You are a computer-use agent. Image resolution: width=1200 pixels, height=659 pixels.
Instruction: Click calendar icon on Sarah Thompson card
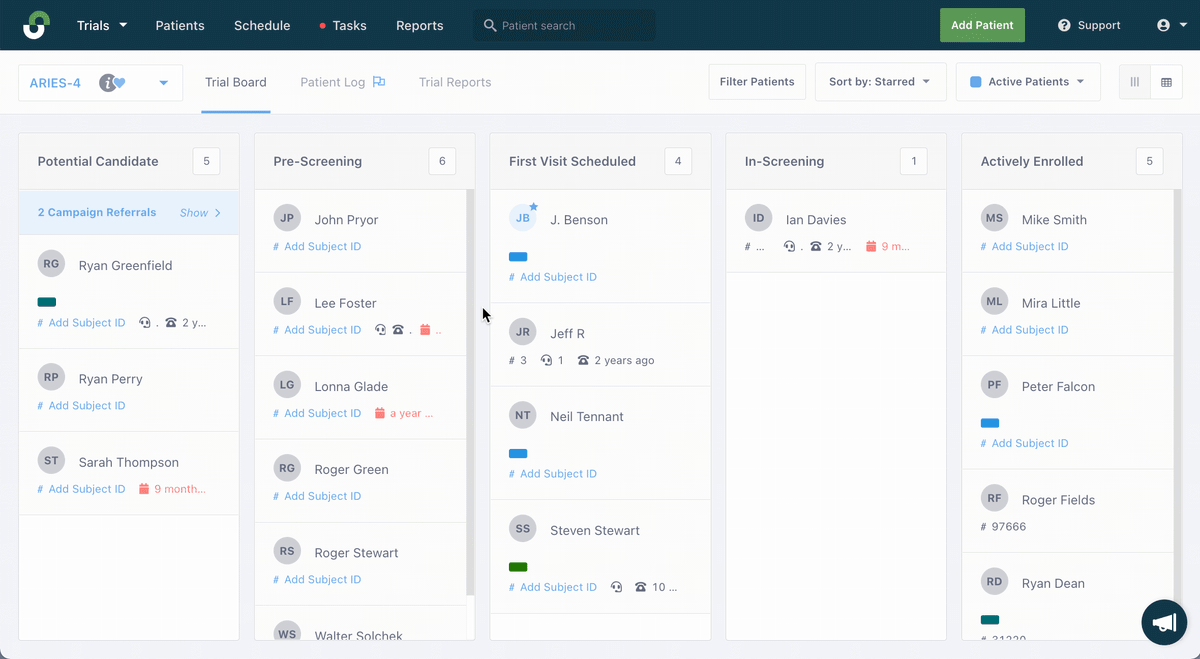click(x=144, y=489)
